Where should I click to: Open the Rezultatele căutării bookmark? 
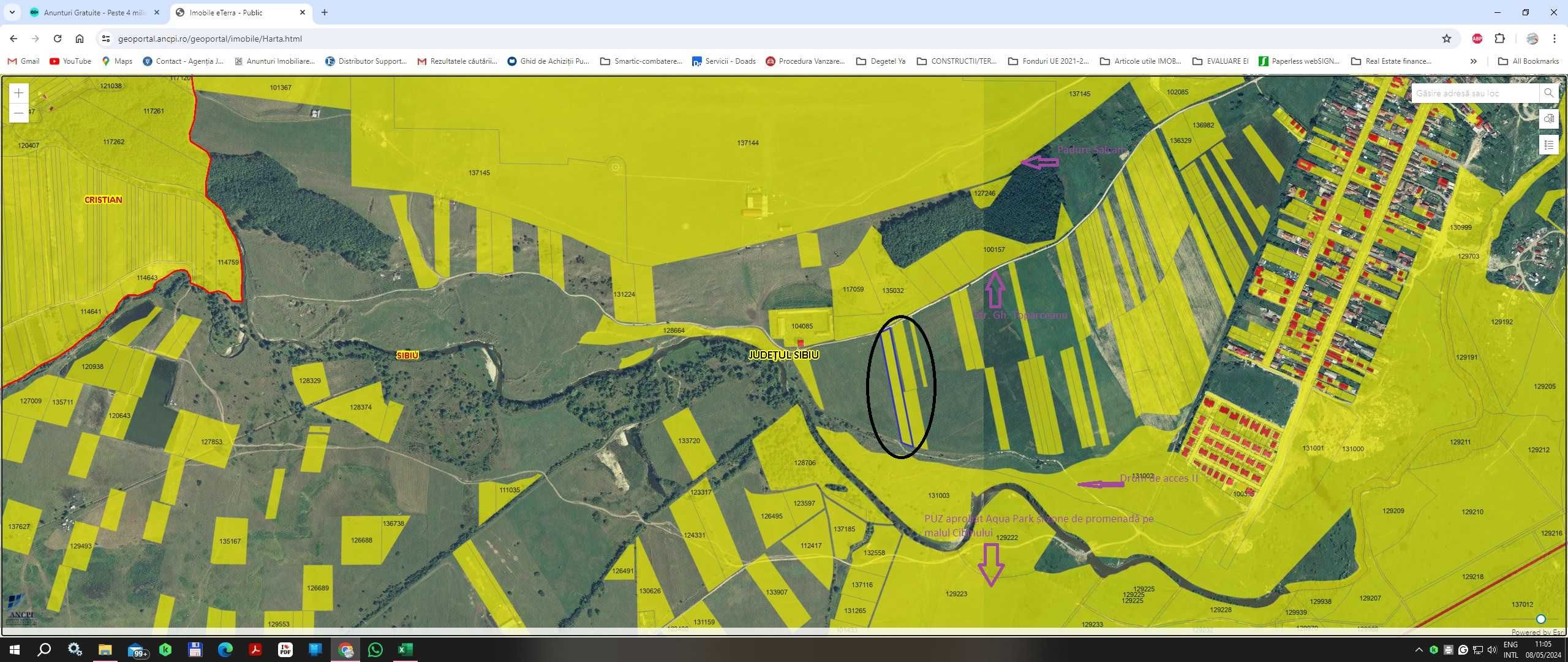coord(457,61)
